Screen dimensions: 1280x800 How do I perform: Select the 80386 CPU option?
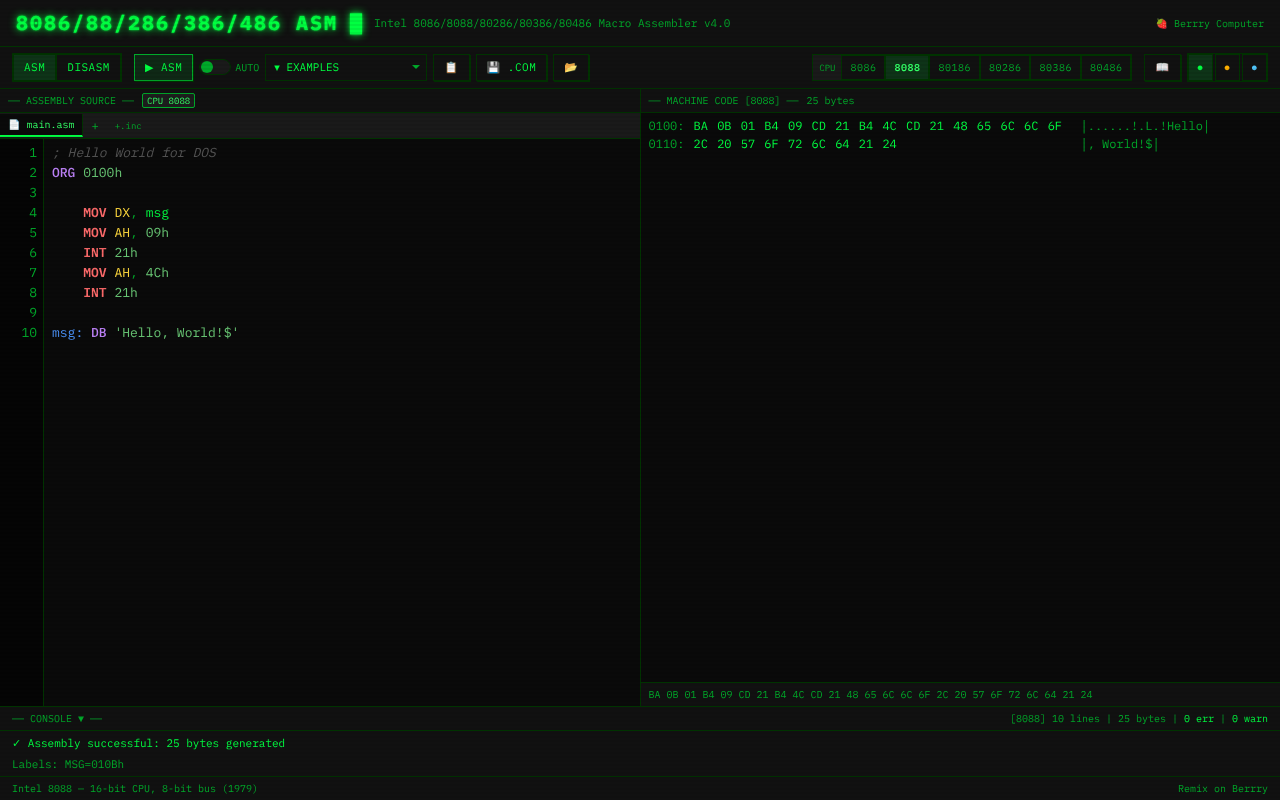pos(1055,68)
